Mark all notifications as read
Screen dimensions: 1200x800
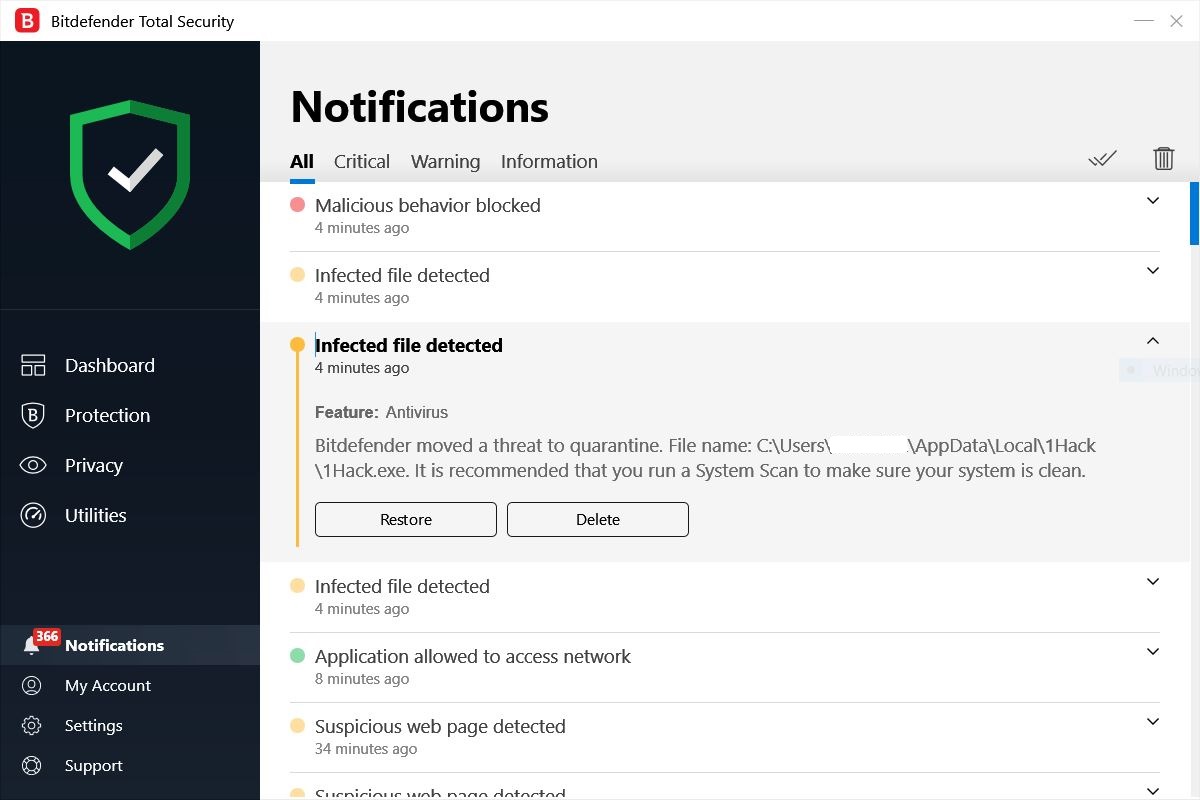(1102, 159)
